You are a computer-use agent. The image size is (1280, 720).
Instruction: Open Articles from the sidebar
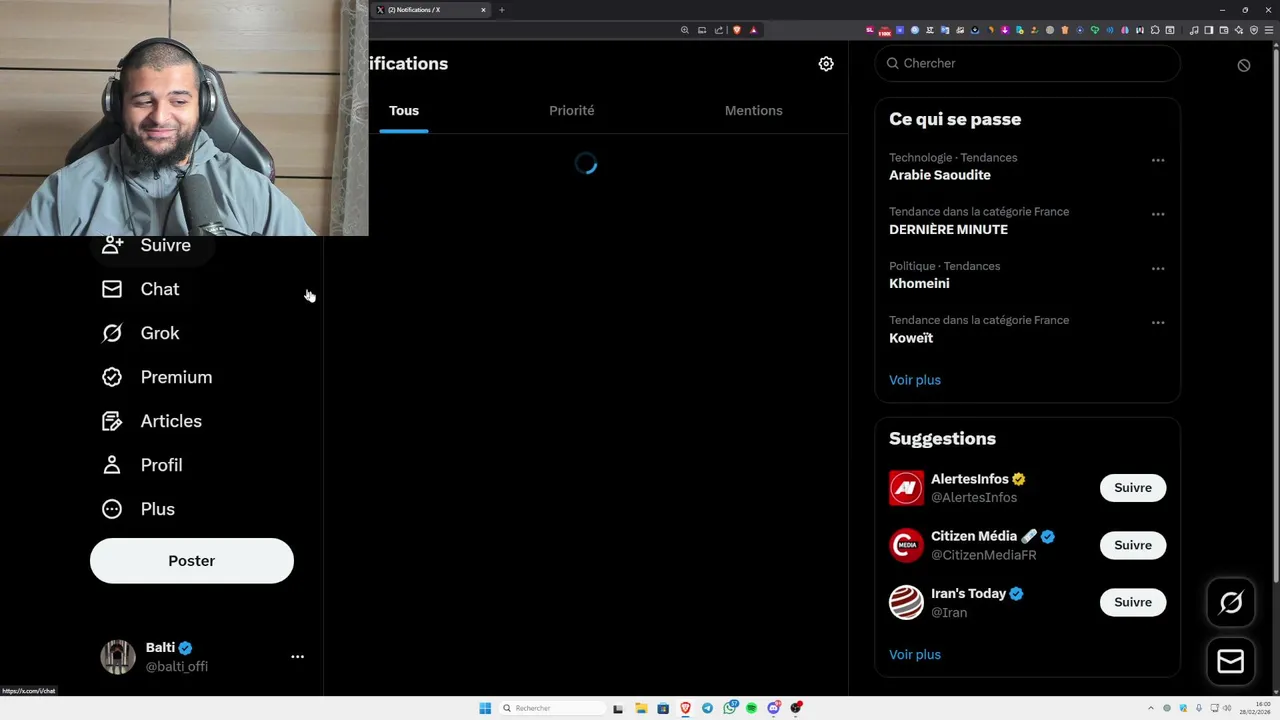click(x=151, y=421)
